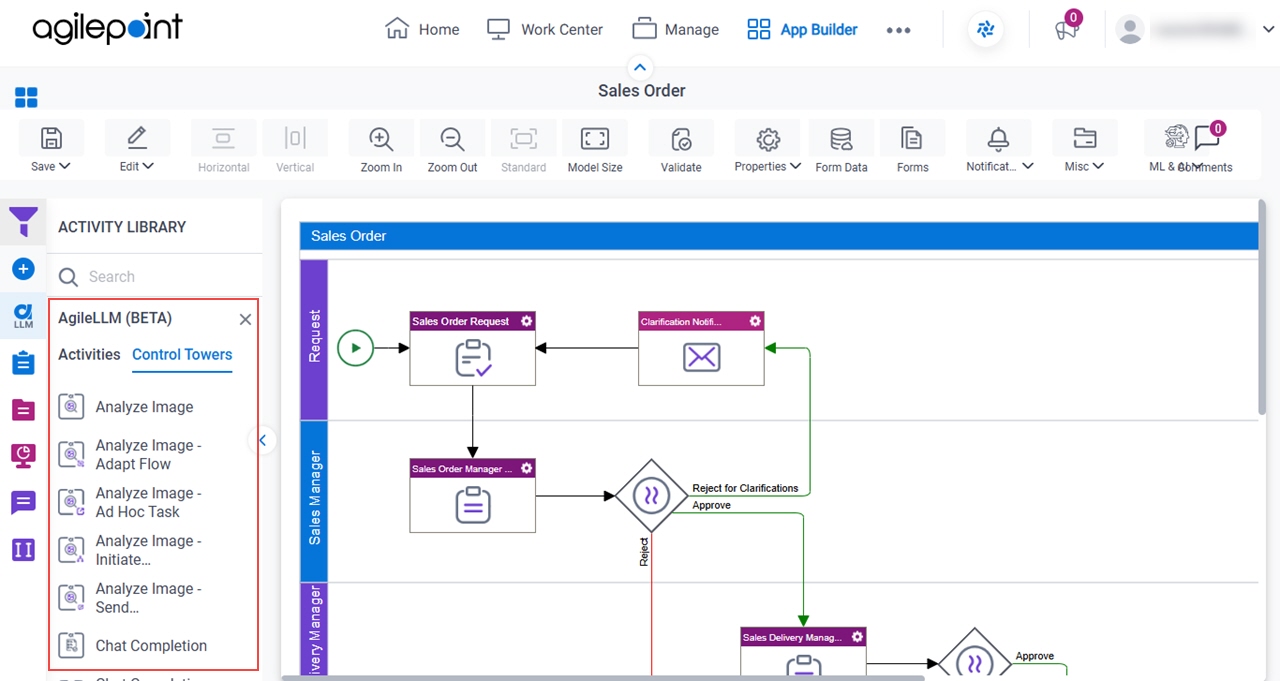
Task: Switch to the Control Towers tab
Action: pos(182,354)
